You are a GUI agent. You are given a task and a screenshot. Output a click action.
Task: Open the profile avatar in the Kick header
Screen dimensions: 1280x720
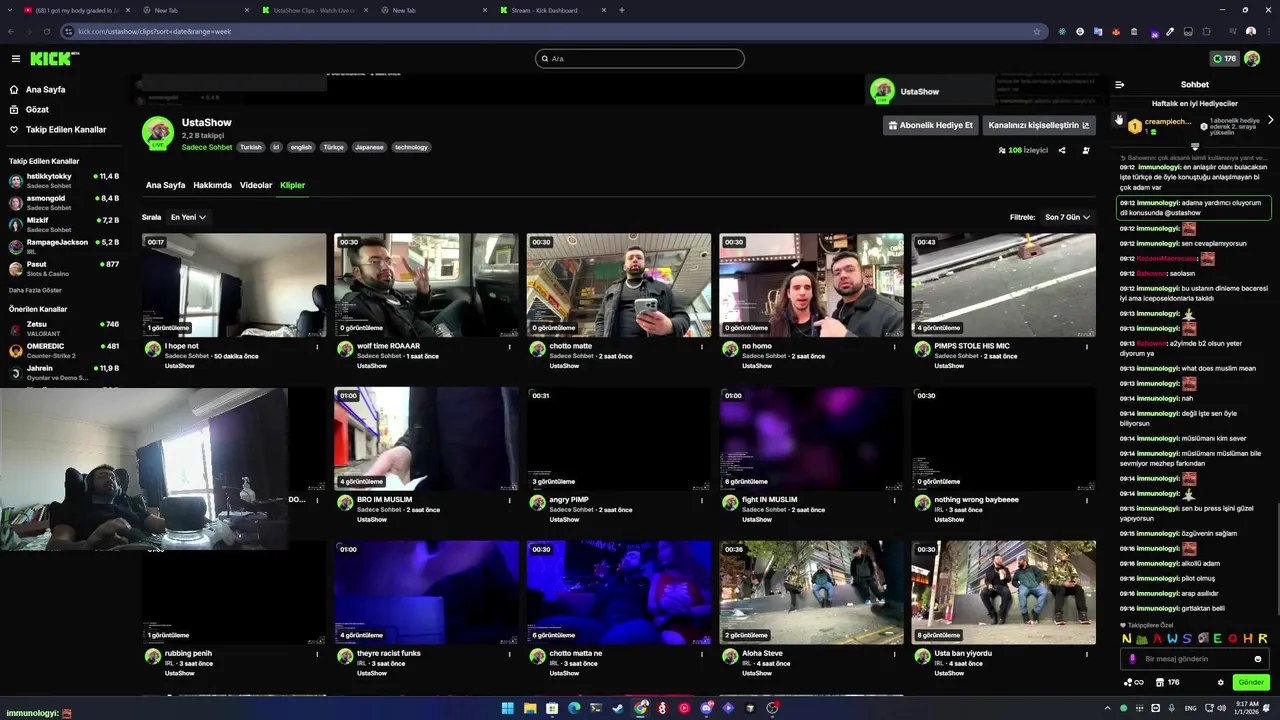click(1252, 59)
